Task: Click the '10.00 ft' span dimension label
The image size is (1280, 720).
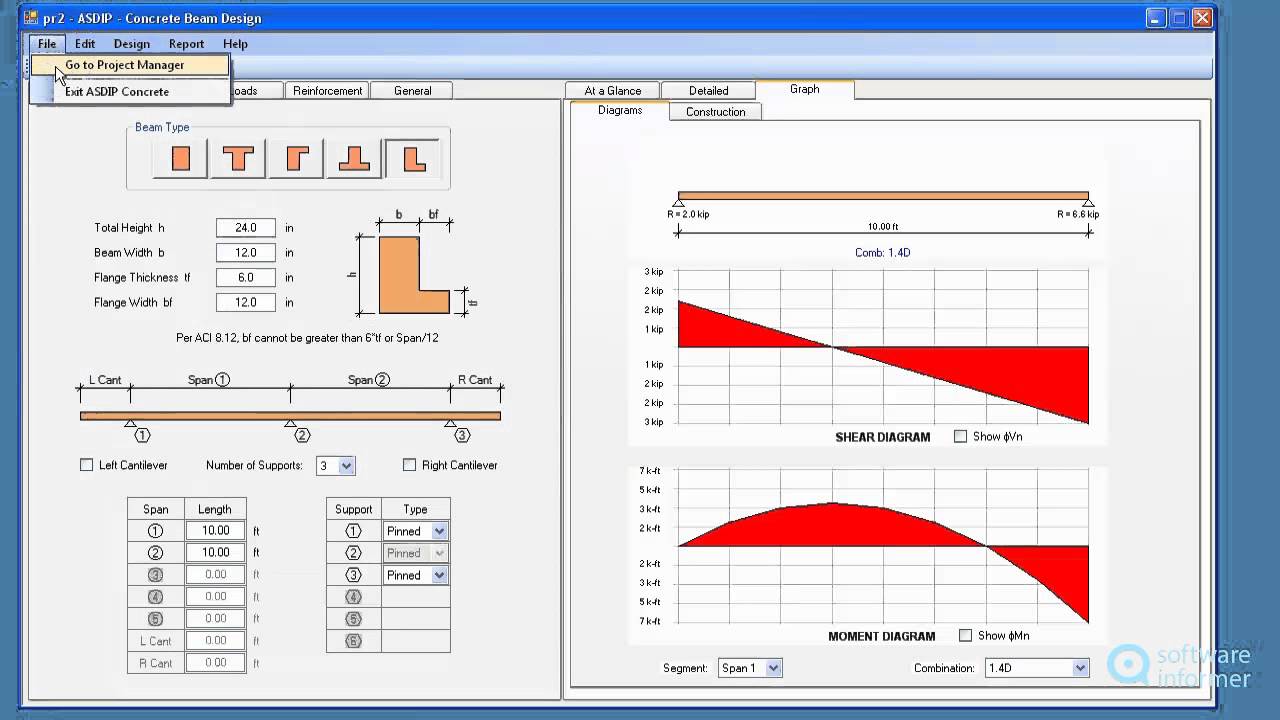Action: [x=883, y=227]
